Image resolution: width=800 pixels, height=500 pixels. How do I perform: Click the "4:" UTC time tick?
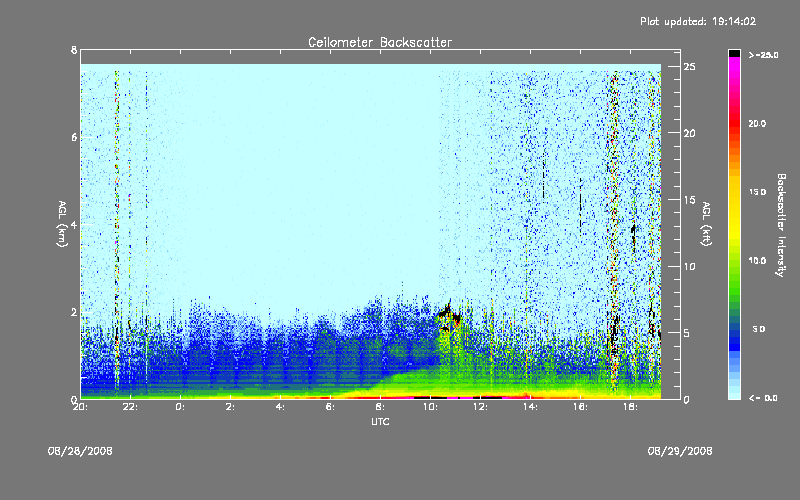pyautogui.click(x=280, y=407)
